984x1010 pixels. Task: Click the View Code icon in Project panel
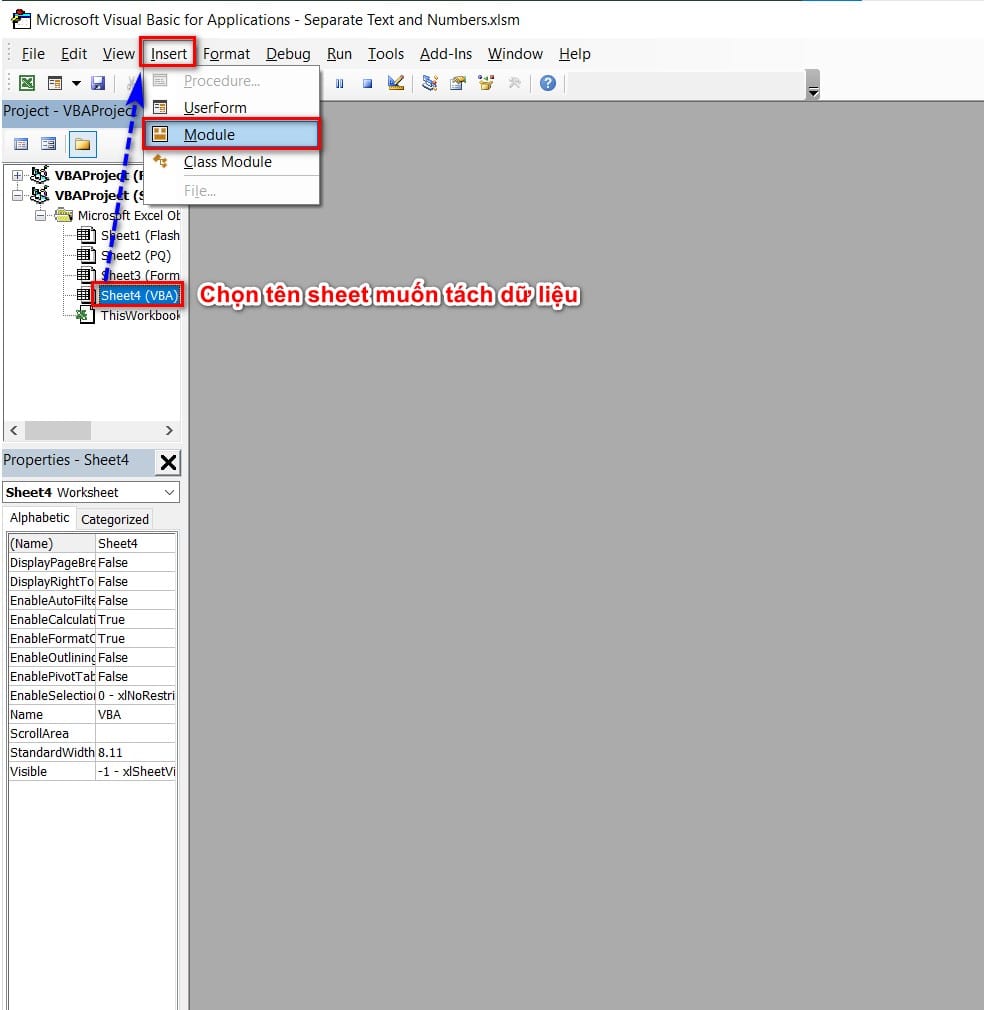[21, 144]
